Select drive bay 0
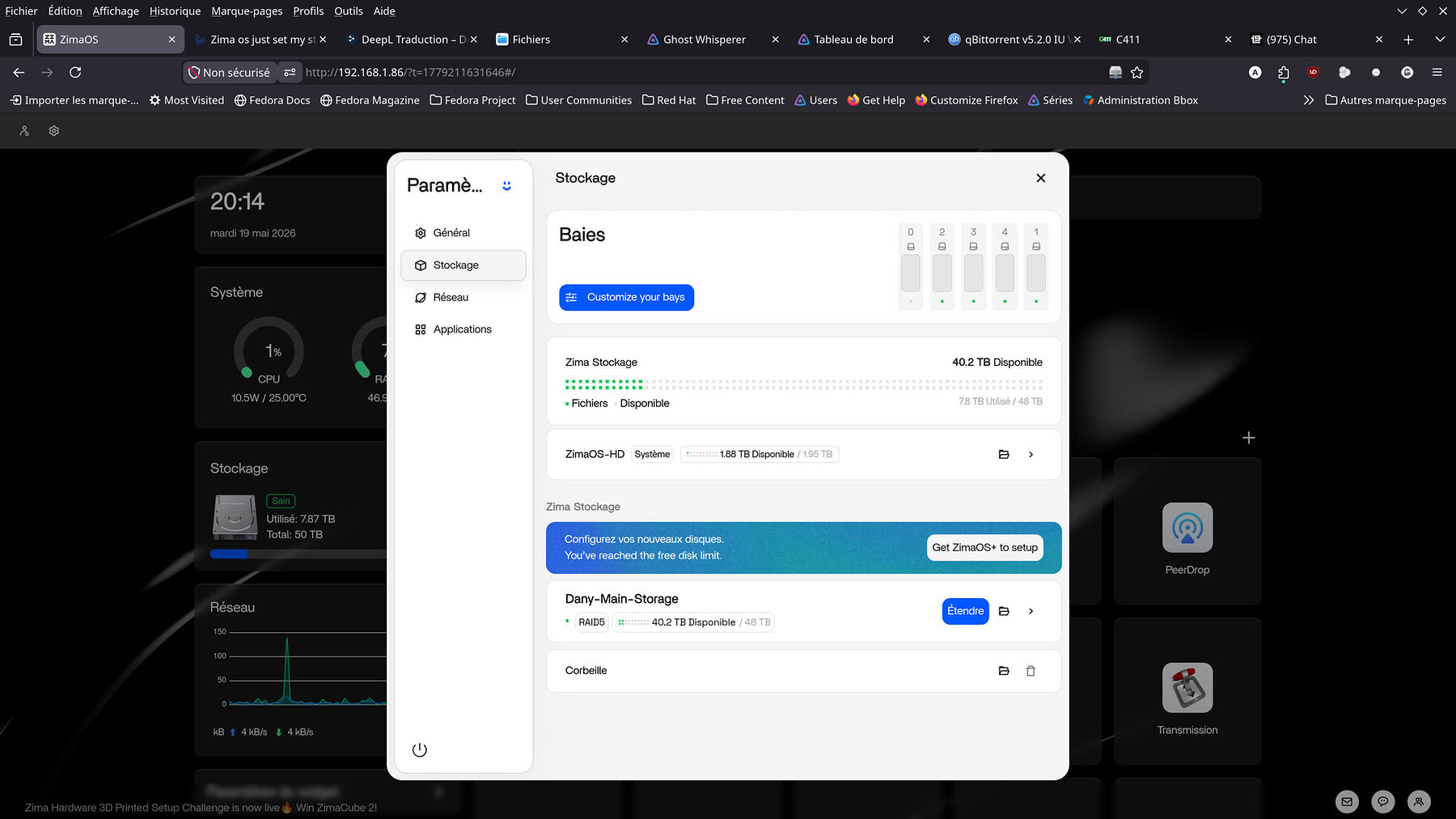The height and width of the screenshot is (819, 1456). (911, 266)
